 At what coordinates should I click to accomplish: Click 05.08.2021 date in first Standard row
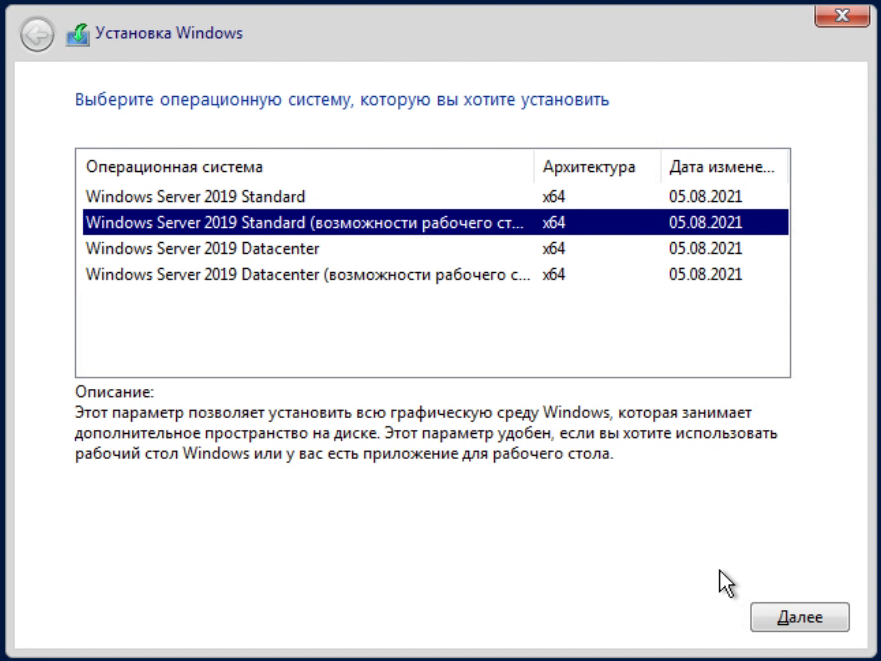click(705, 197)
